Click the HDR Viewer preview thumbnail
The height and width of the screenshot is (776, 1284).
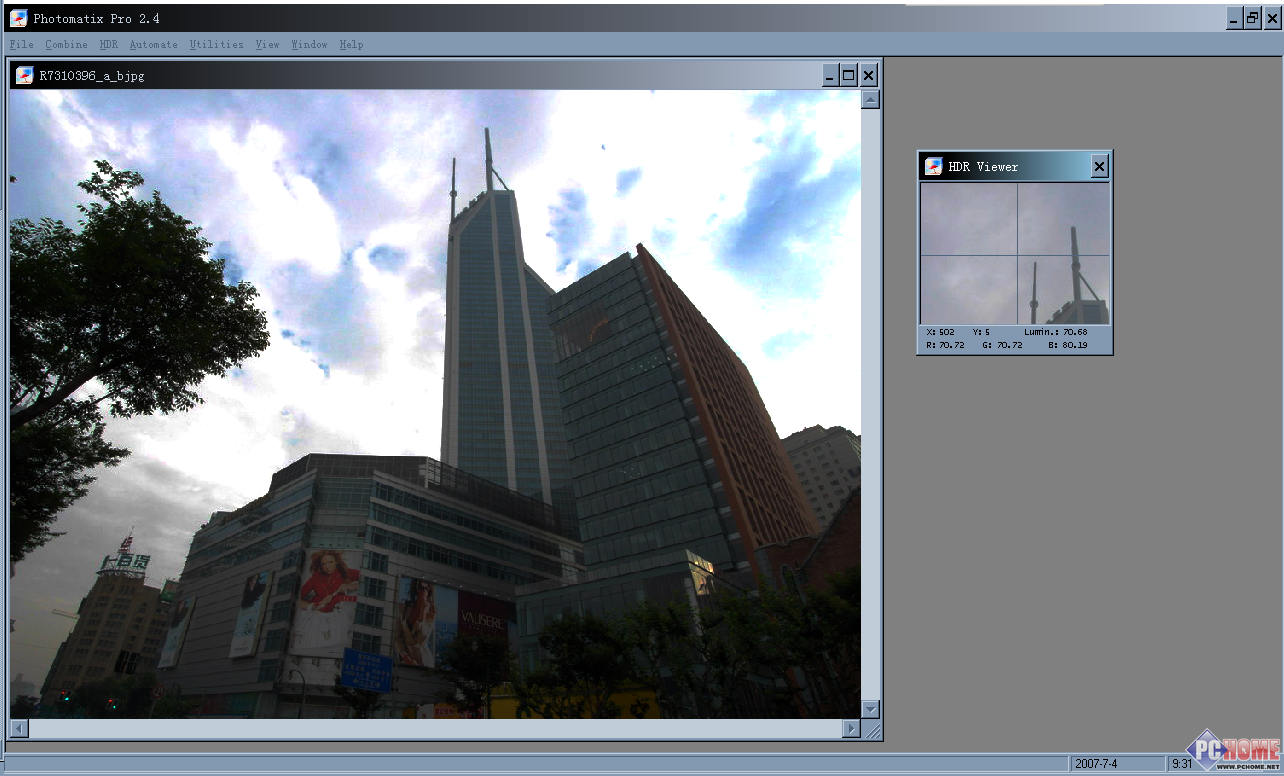click(1015, 254)
